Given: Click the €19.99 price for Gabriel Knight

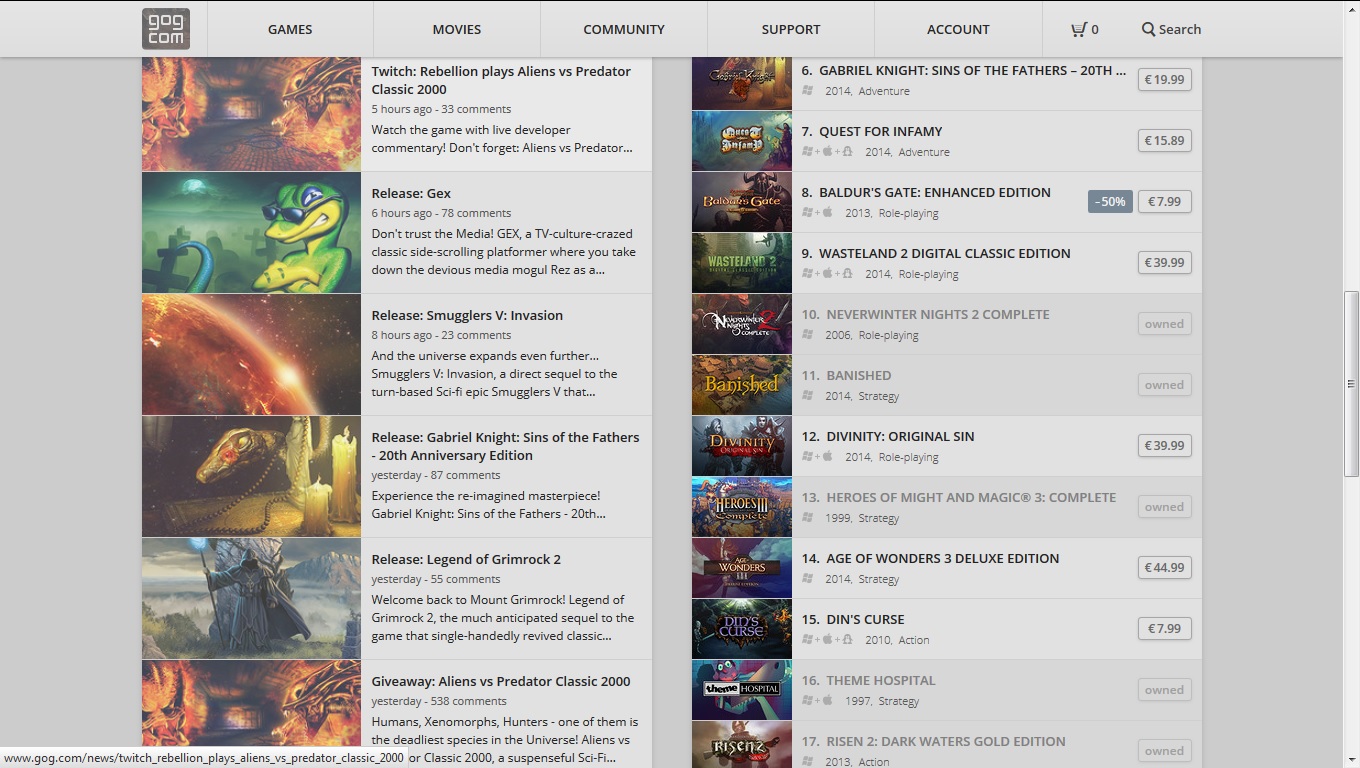Looking at the screenshot, I should (1164, 80).
